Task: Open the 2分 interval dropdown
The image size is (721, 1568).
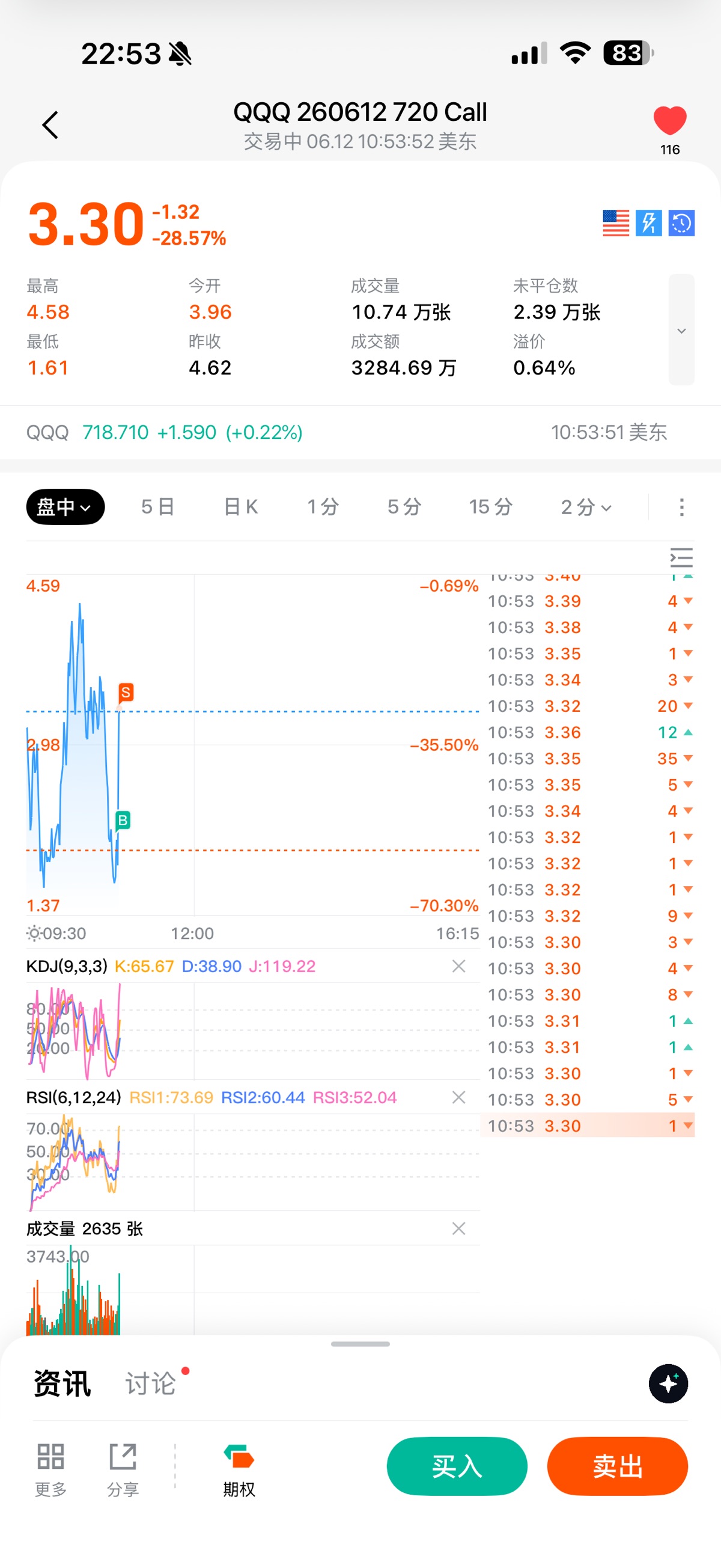Action: click(x=586, y=506)
